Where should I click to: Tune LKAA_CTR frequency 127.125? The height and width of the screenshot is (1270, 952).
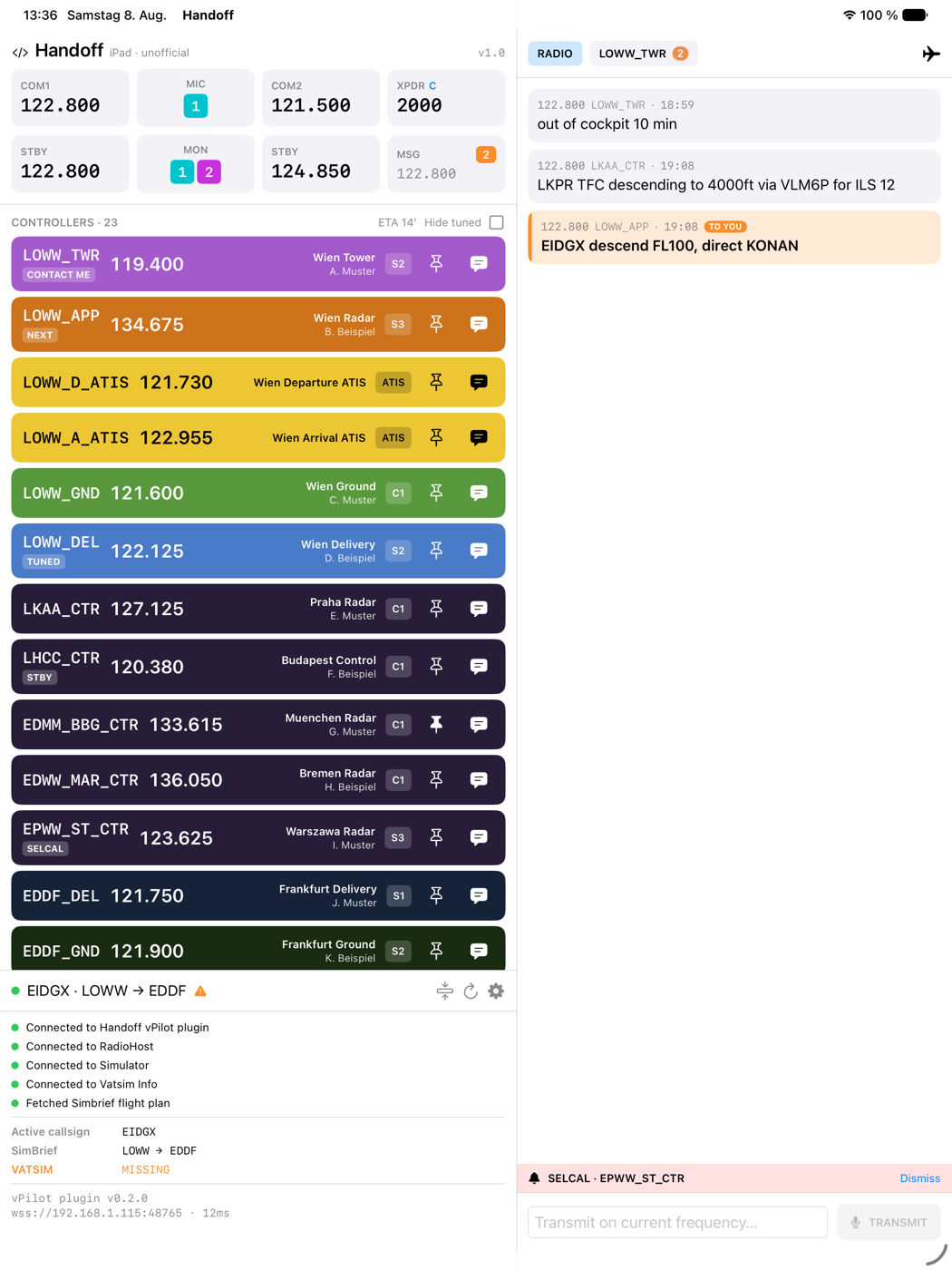point(147,609)
